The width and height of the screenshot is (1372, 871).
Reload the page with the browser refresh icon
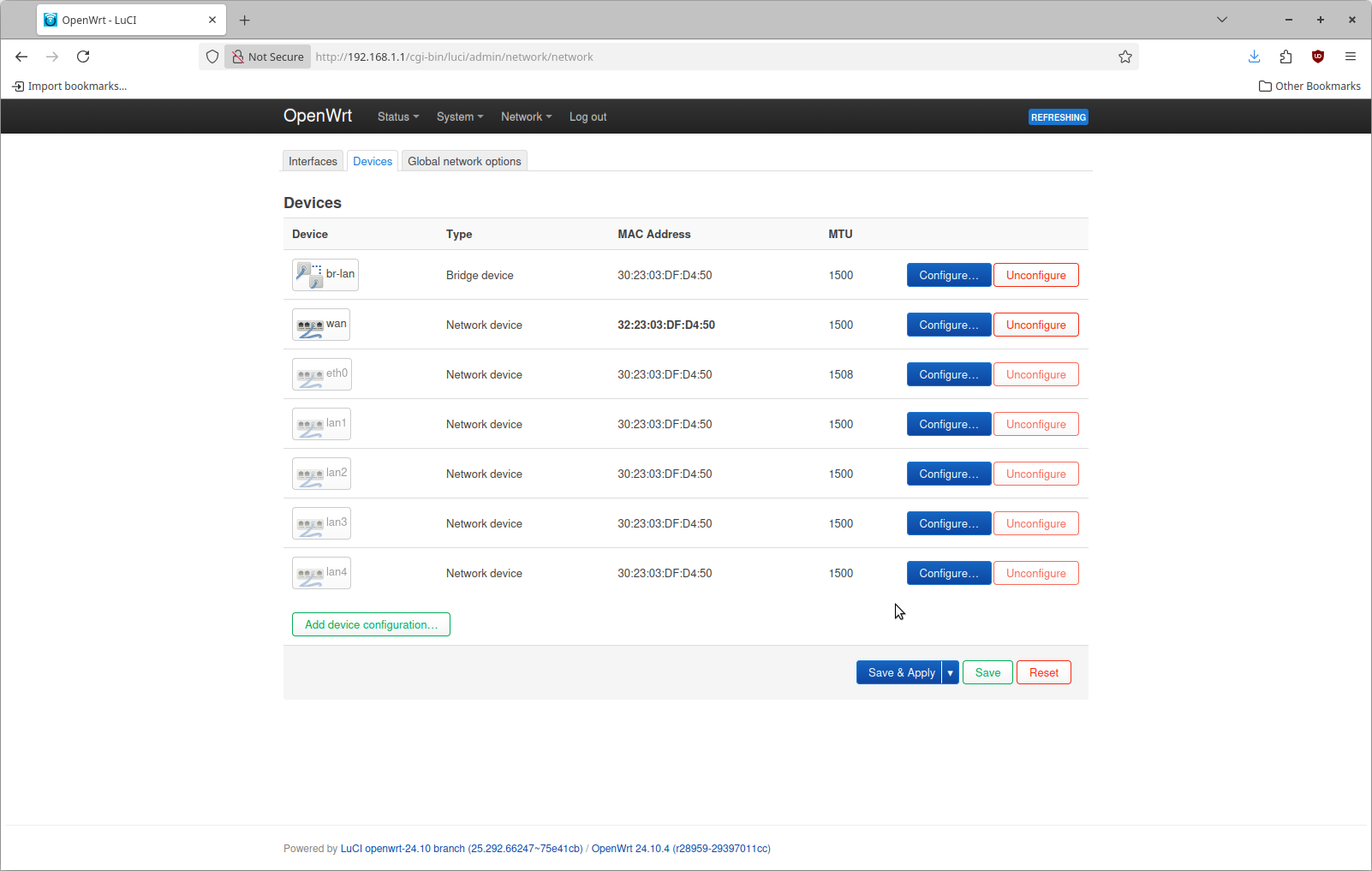point(83,57)
